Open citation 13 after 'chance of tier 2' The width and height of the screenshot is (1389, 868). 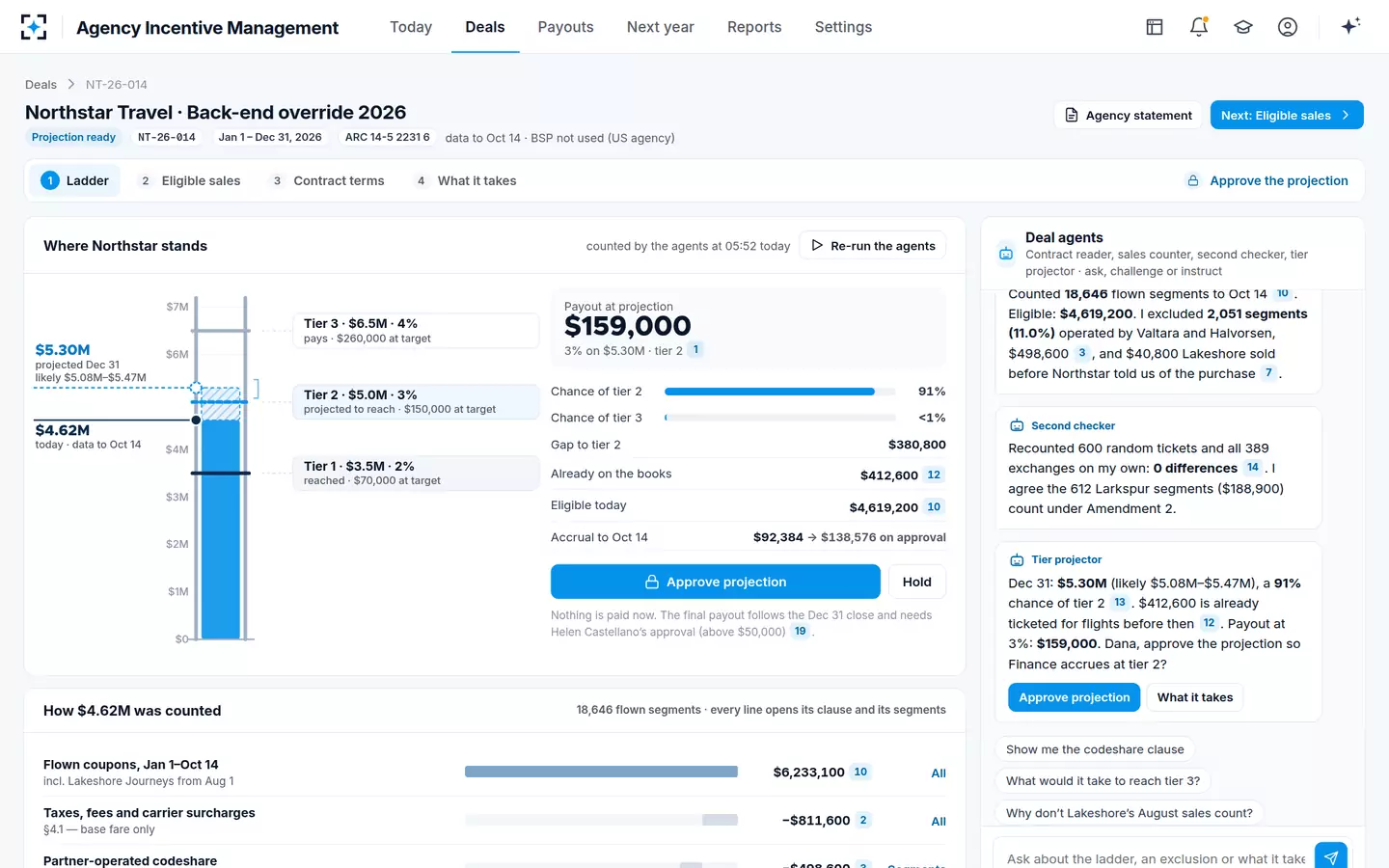coord(1120,603)
